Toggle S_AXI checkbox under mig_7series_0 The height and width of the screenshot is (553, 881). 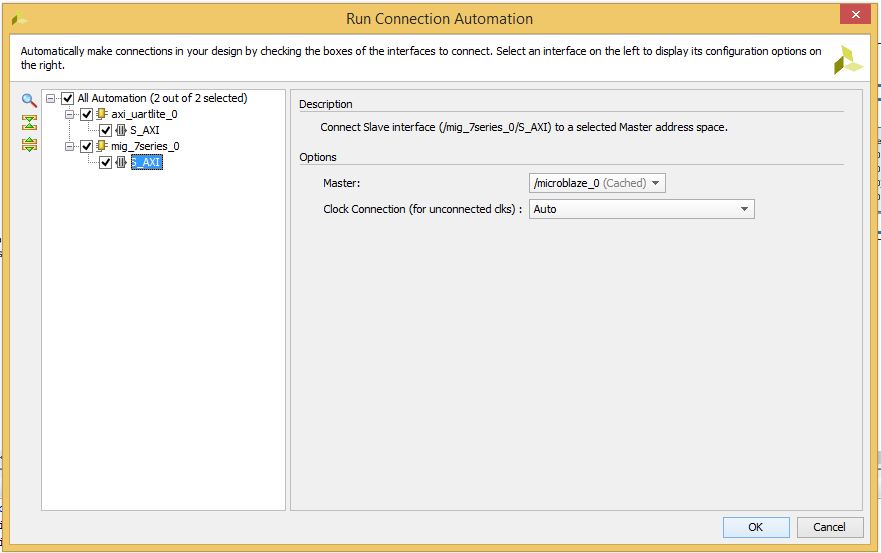[106, 162]
